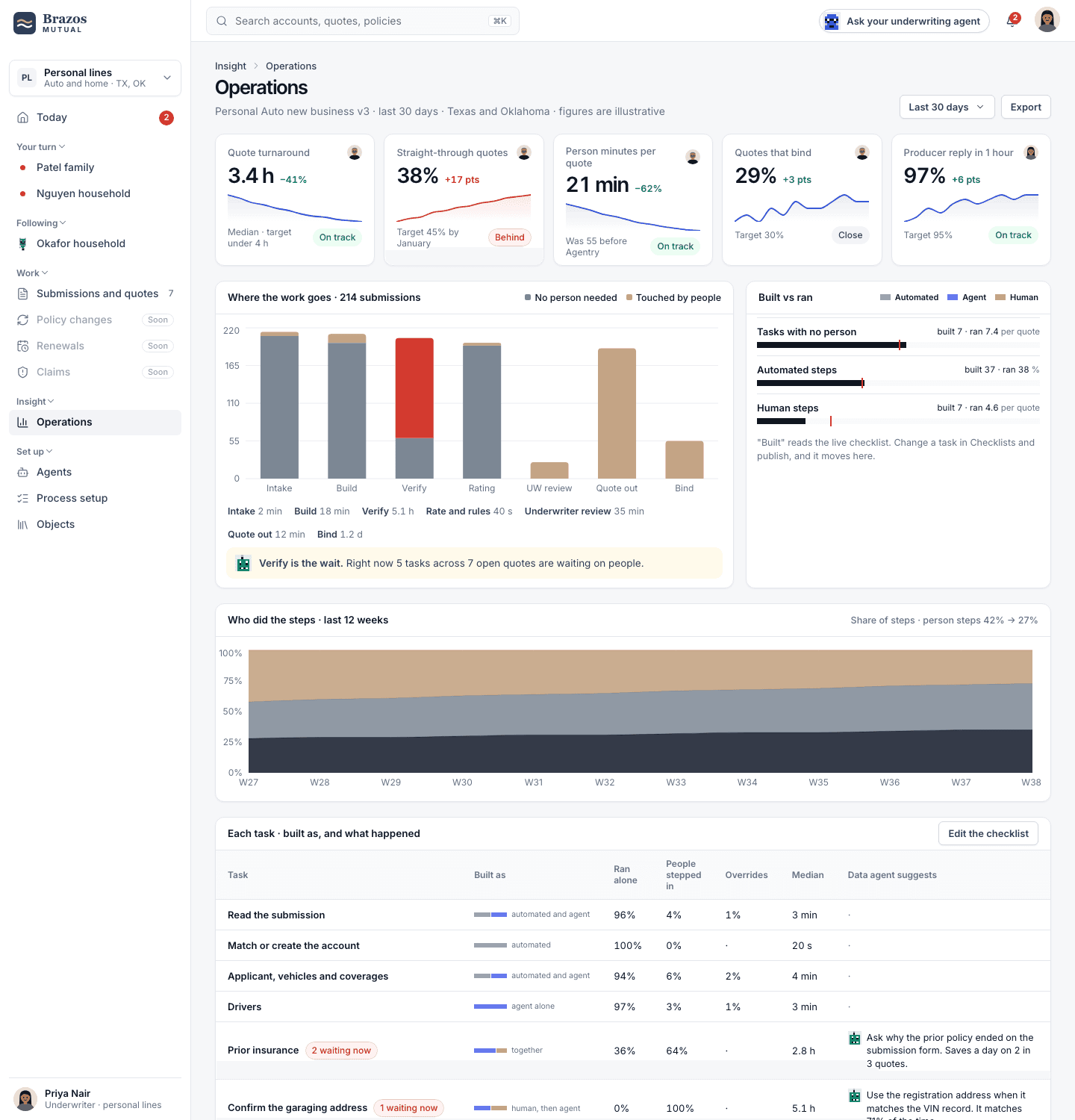
Task: Collapse the Following section
Action: tap(41, 223)
